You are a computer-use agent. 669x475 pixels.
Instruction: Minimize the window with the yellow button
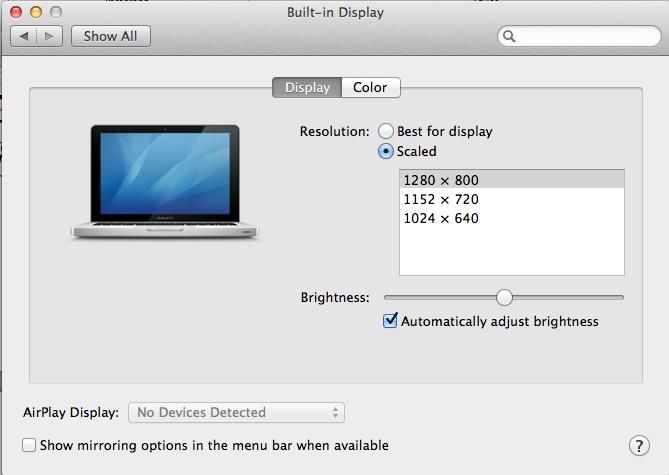click(x=36, y=12)
